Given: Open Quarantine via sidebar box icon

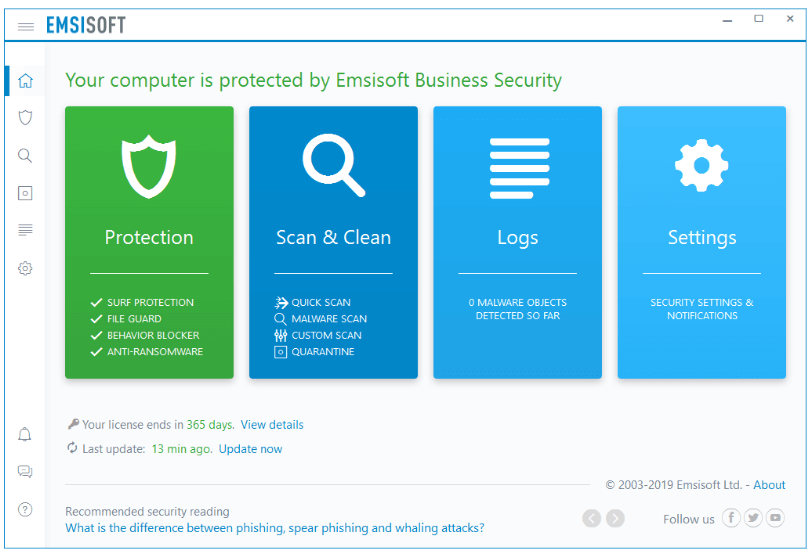Looking at the screenshot, I should coord(25,193).
